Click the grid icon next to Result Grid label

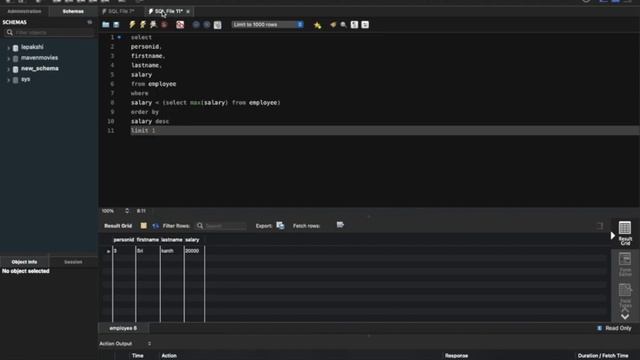(144, 225)
